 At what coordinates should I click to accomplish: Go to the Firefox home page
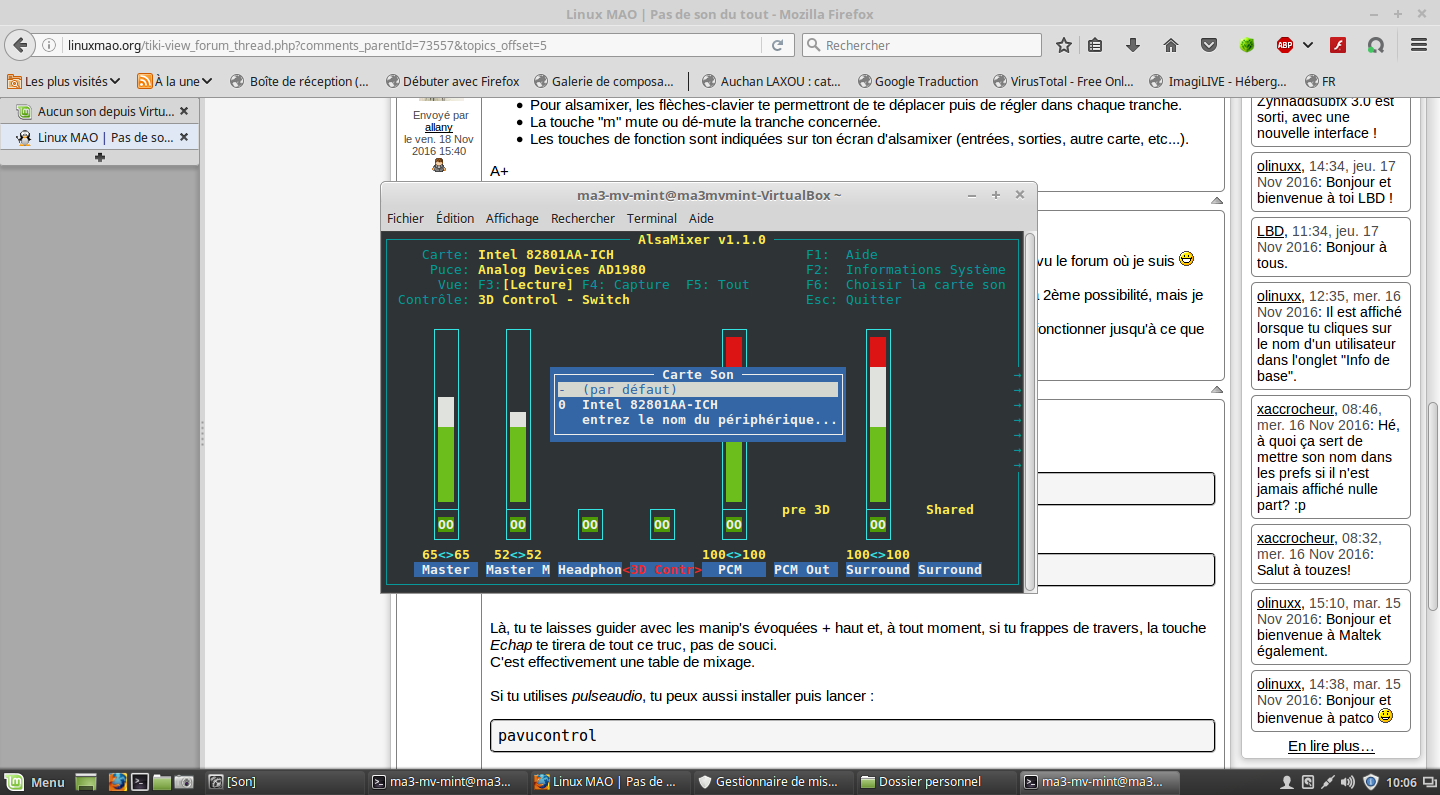coord(1171,45)
